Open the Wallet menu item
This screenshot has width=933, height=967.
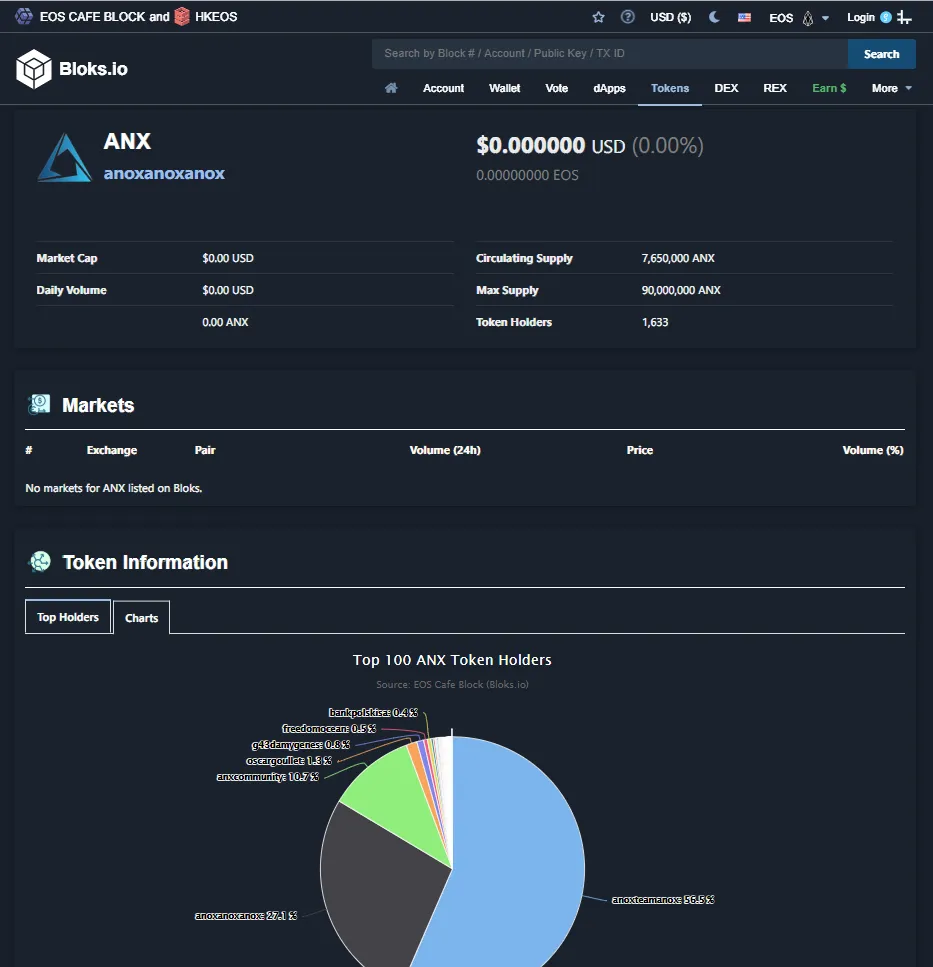[x=504, y=88]
